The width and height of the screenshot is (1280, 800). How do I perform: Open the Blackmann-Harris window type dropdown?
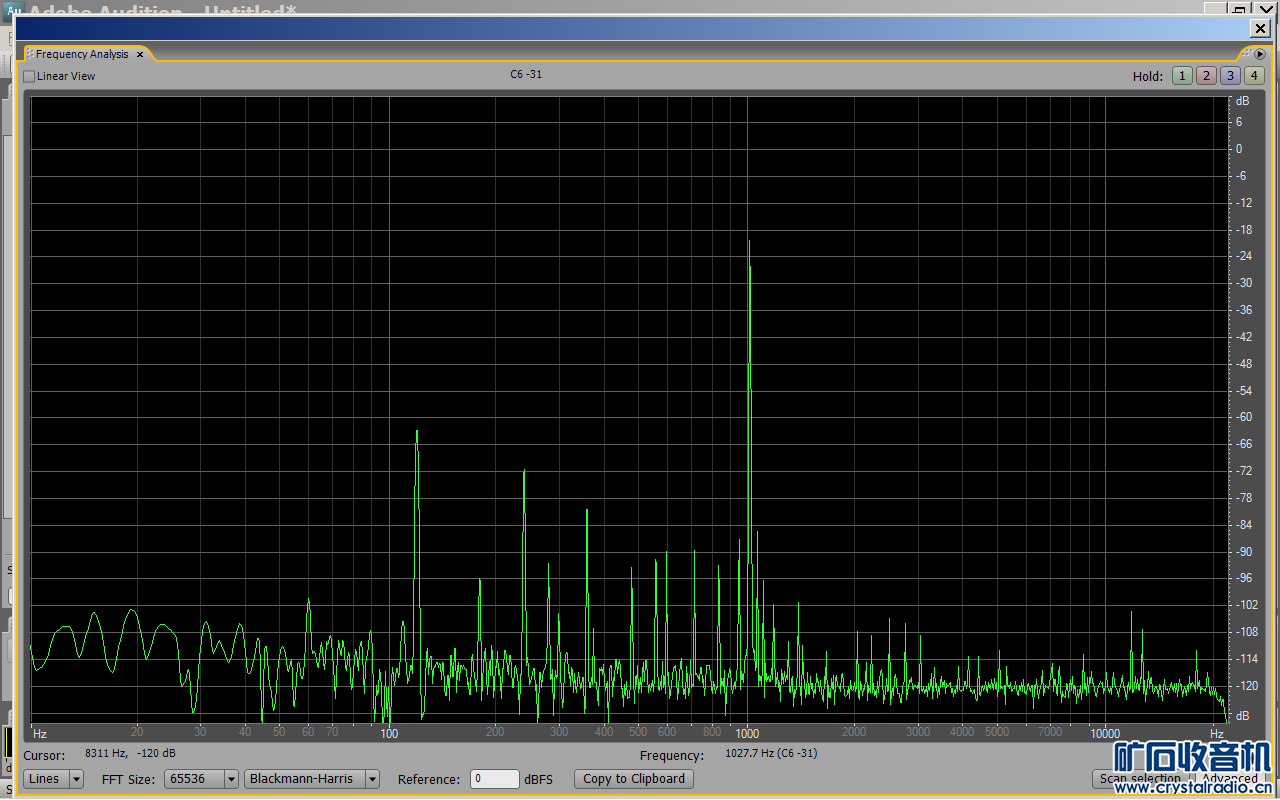[x=312, y=779]
